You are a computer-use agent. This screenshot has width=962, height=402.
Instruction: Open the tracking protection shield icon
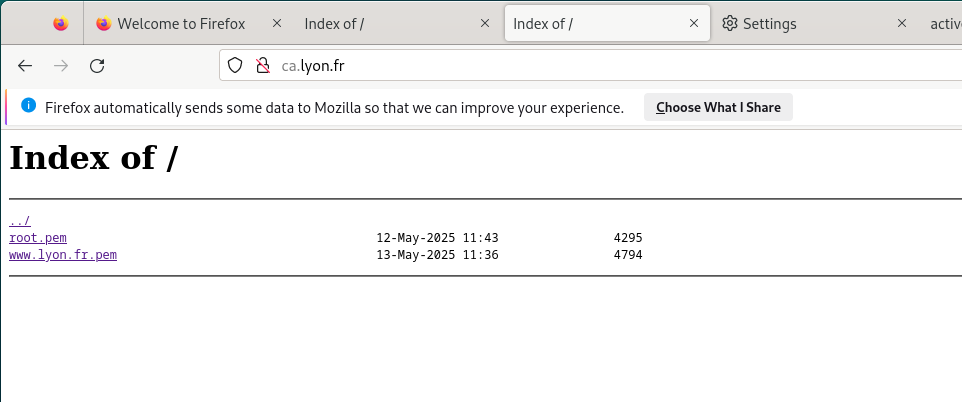[x=235, y=65]
